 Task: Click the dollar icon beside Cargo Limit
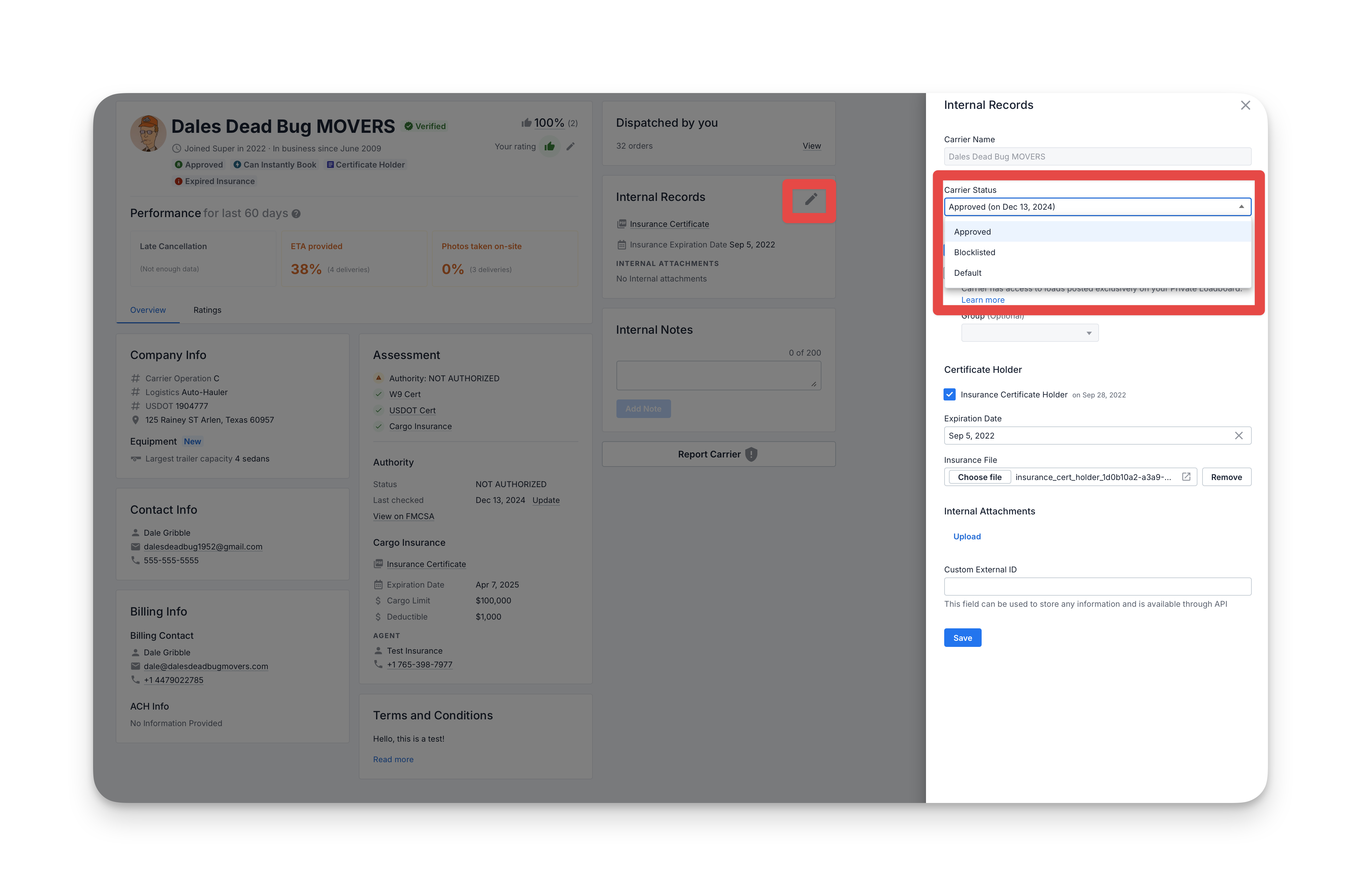(378, 600)
